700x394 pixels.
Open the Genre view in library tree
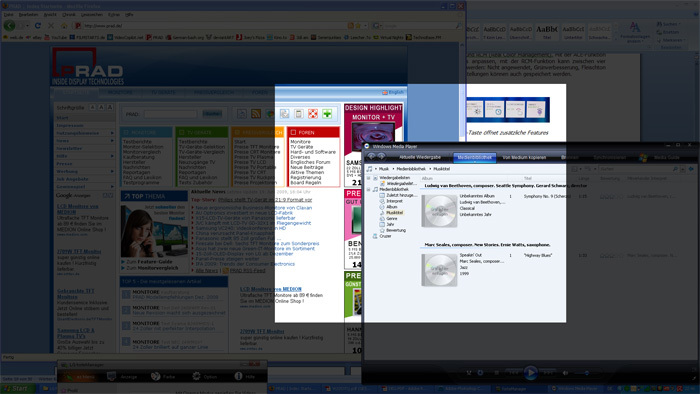pyautogui.click(x=392, y=219)
